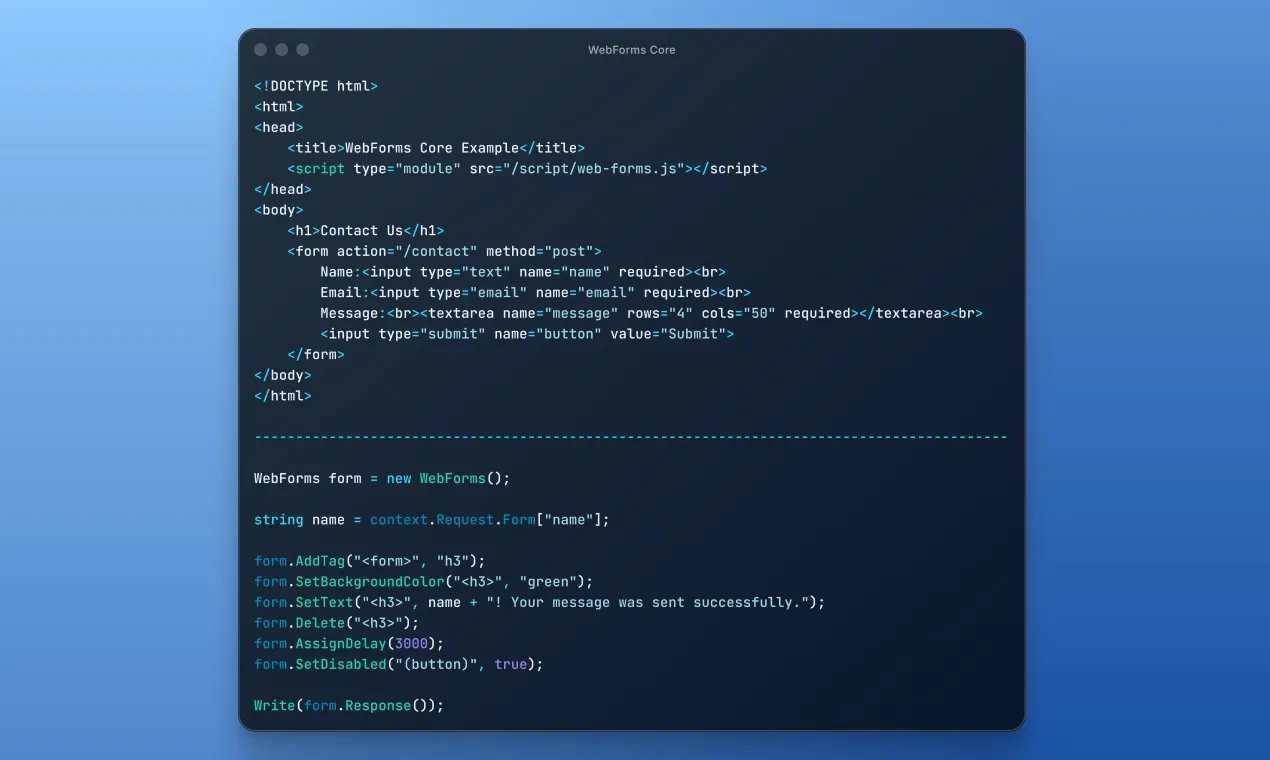Image resolution: width=1270 pixels, height=760 pixels.
Task: Click the 'Write(form.Response());' line
Action: pyautogui.click(x=349, y=706)
